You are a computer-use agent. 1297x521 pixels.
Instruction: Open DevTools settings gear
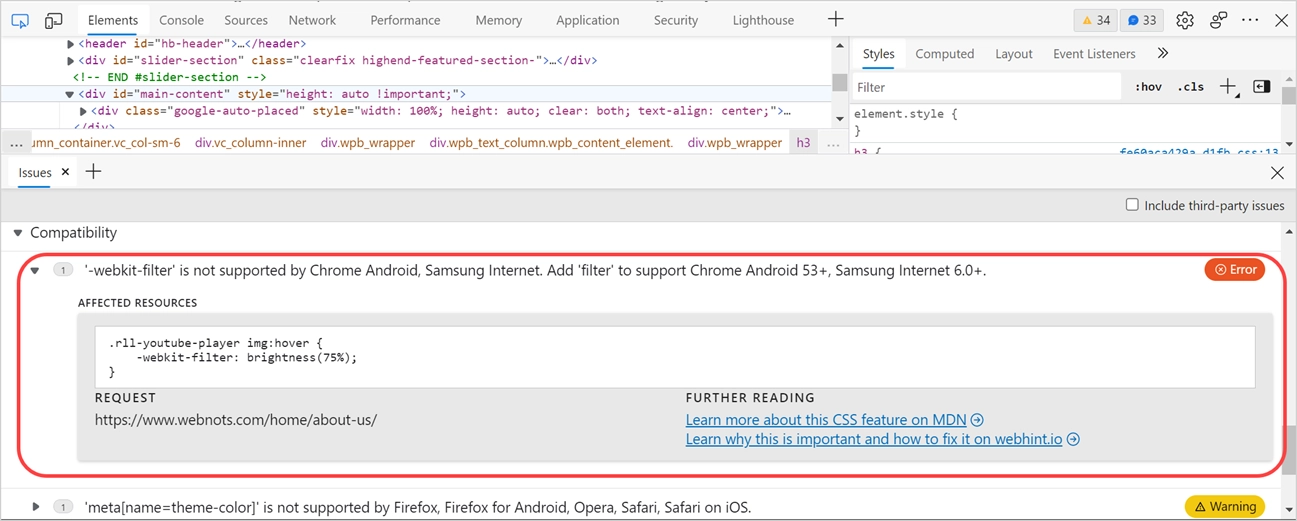point(1185,20)
